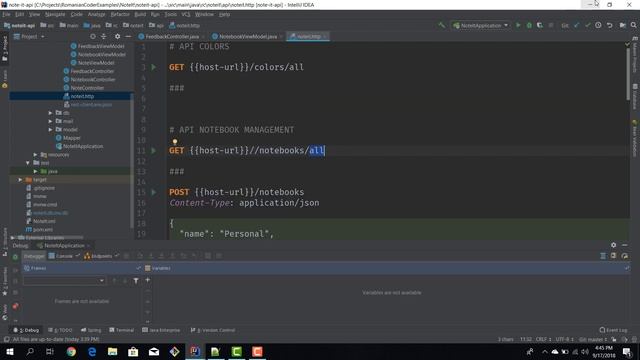Open the File menu
640x360 pixels.
click(7, 14)
